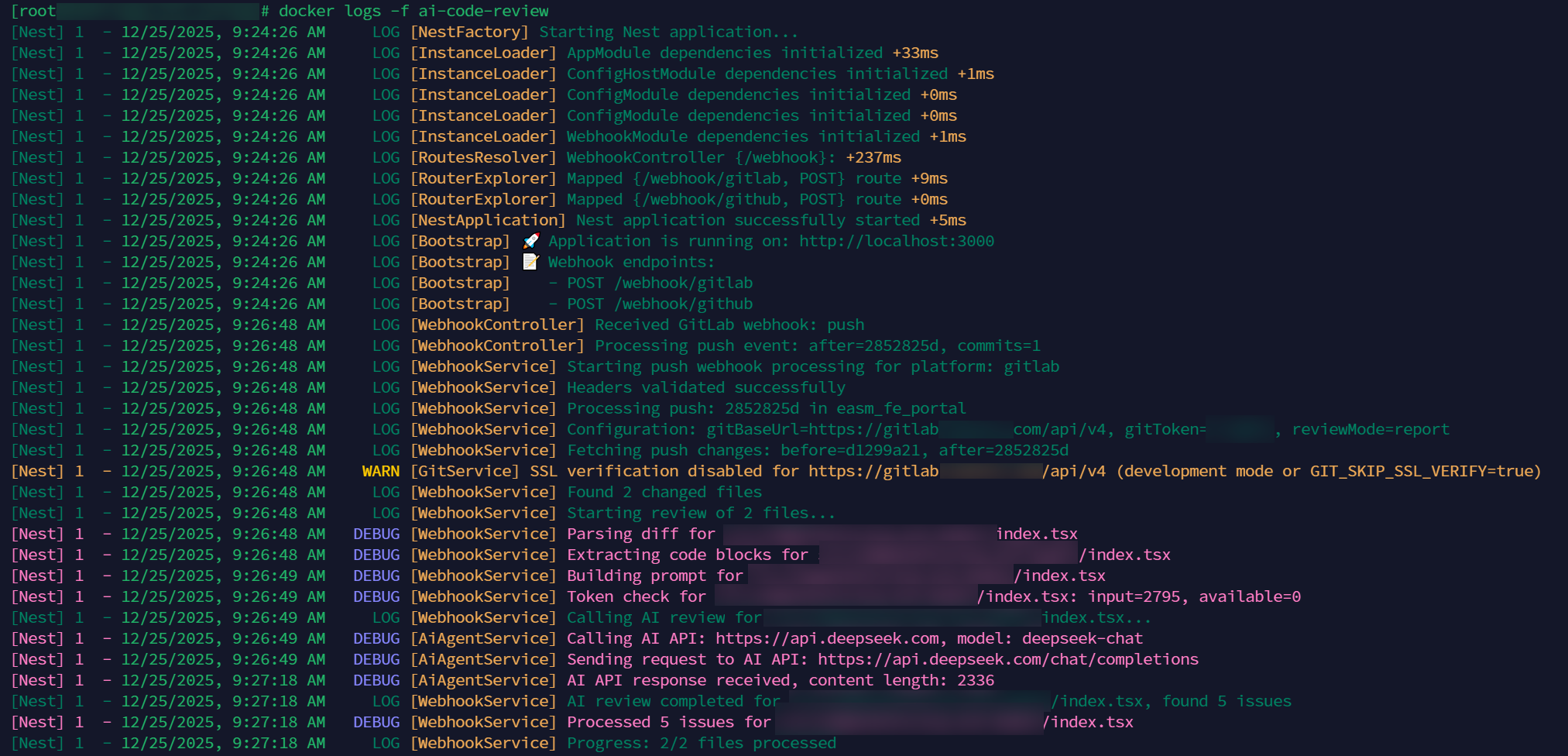Click 'after=2852825d, commits=1' in push event line

click(x=925, y=345)
